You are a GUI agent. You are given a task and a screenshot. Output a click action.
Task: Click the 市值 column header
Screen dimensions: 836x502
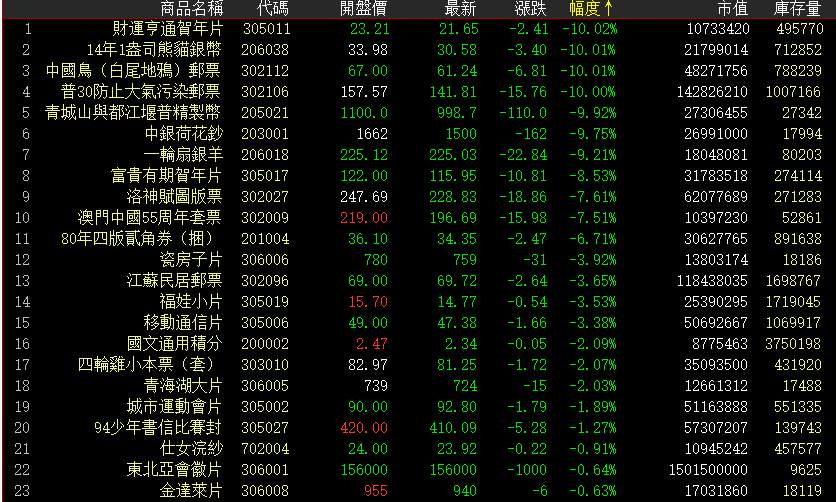click(733, 9)
